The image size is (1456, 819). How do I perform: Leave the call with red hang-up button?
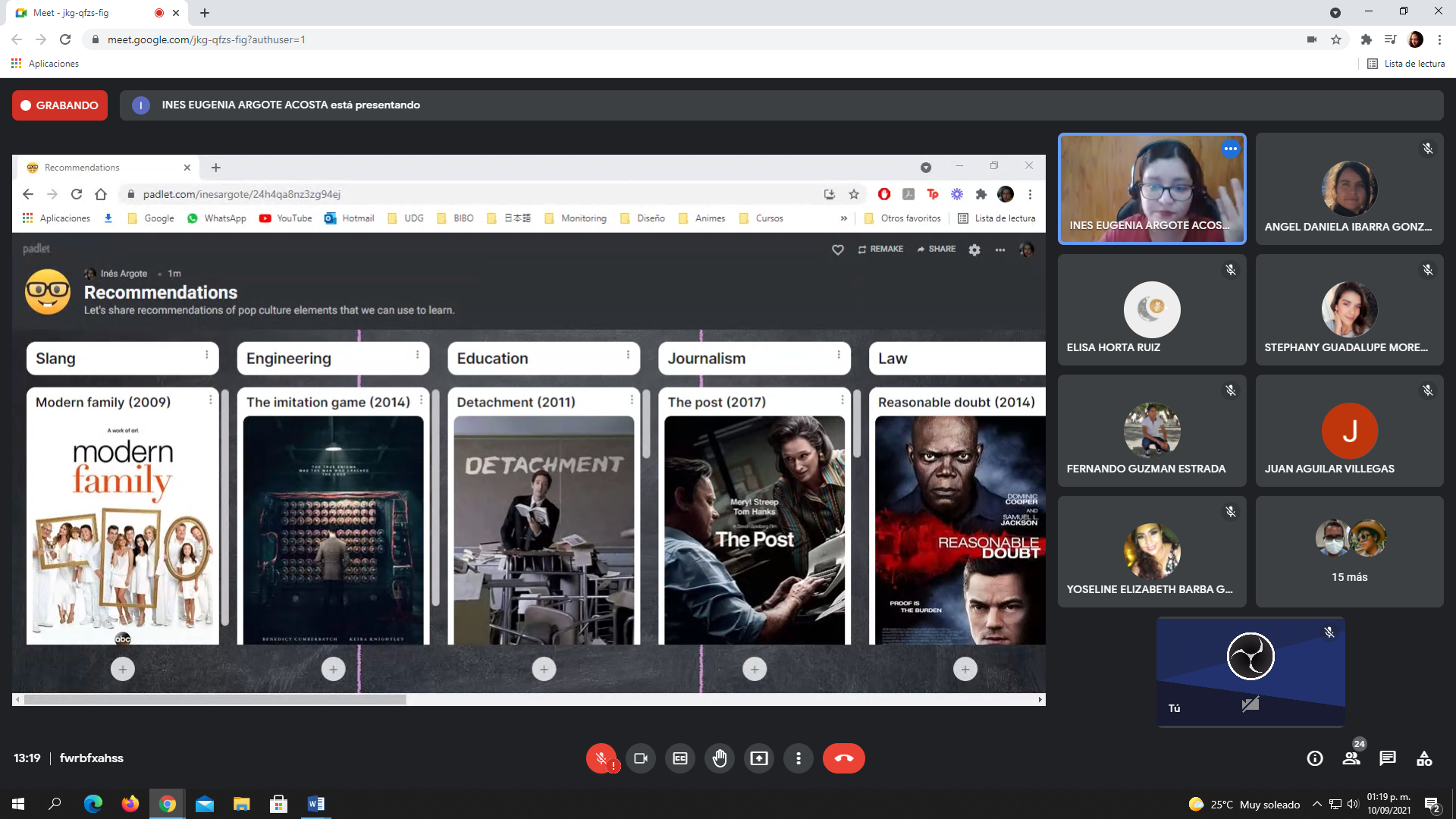coord(844,758)
